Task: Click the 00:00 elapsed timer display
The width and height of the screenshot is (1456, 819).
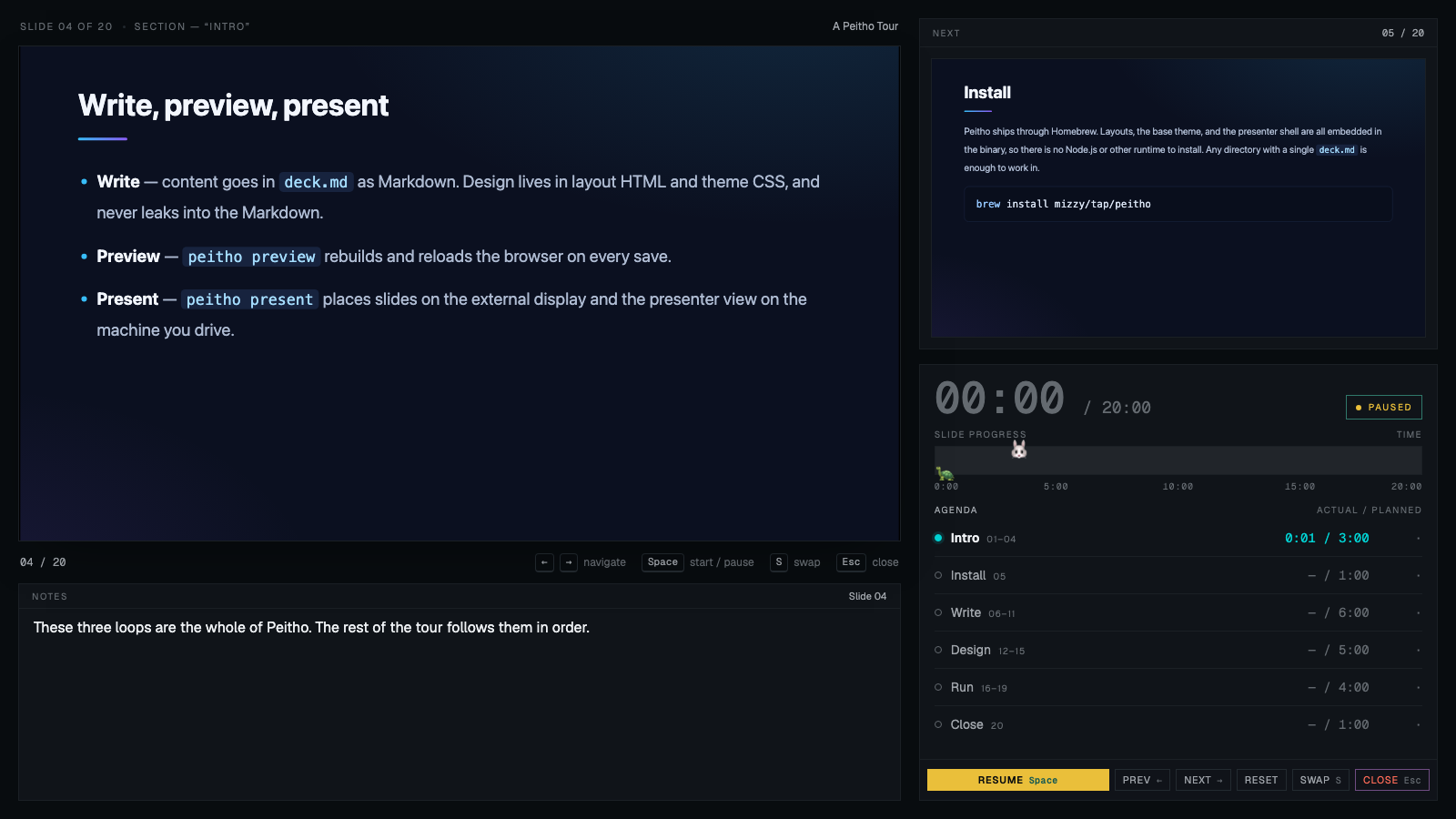Action: (x=999, y=399)
